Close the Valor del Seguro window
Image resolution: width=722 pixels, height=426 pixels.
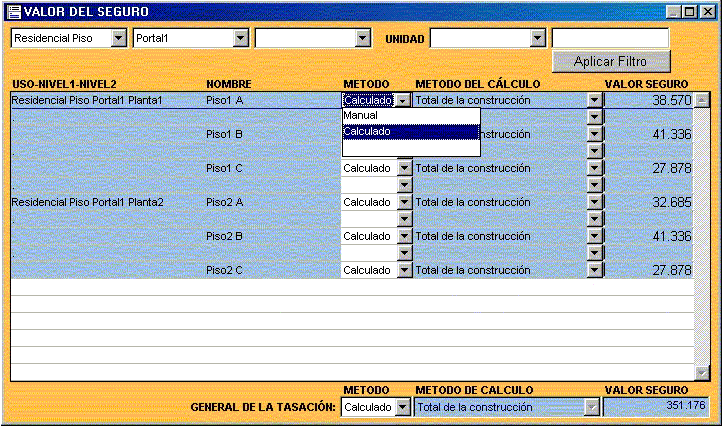coord(708,12)
